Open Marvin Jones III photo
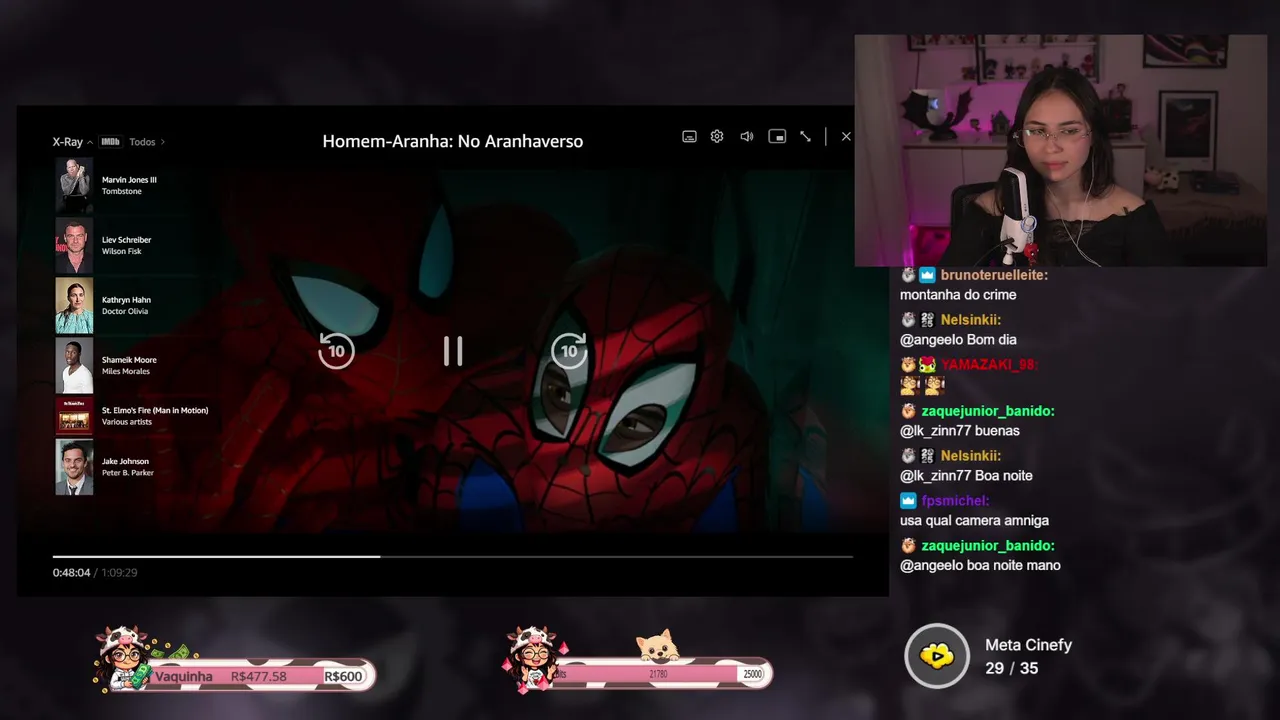Viewport: 1280px width, 720px height. [x=74, y=185]
